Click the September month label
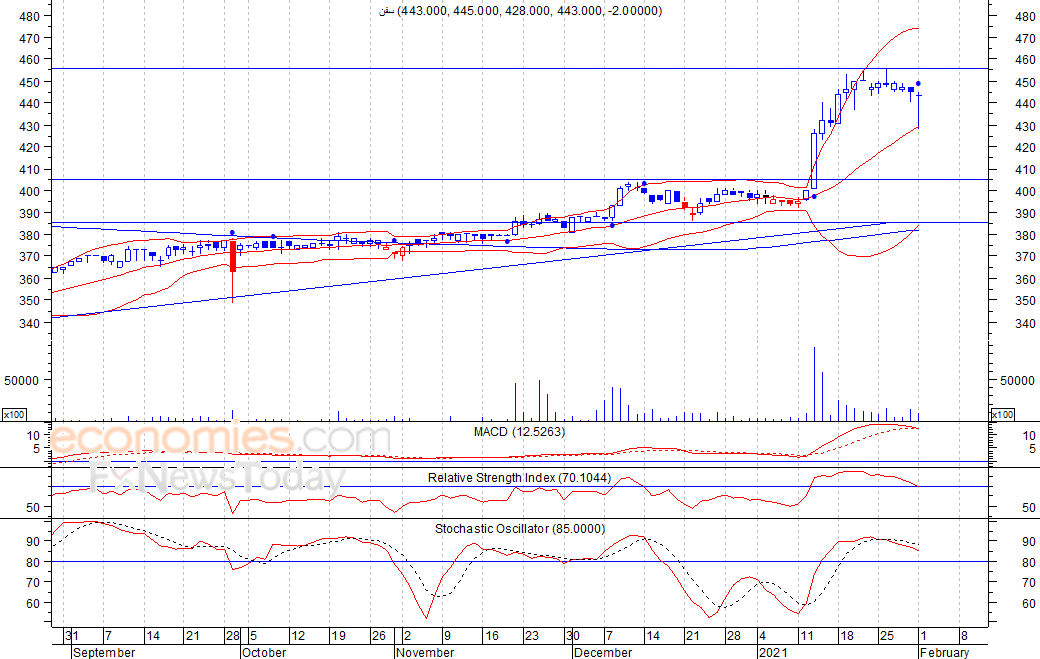 click(x=104, y=652)
